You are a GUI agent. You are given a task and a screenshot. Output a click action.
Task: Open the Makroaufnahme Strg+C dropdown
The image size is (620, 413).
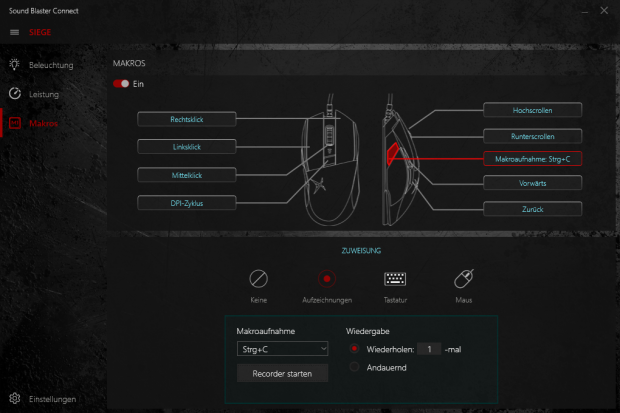(282, 349)
